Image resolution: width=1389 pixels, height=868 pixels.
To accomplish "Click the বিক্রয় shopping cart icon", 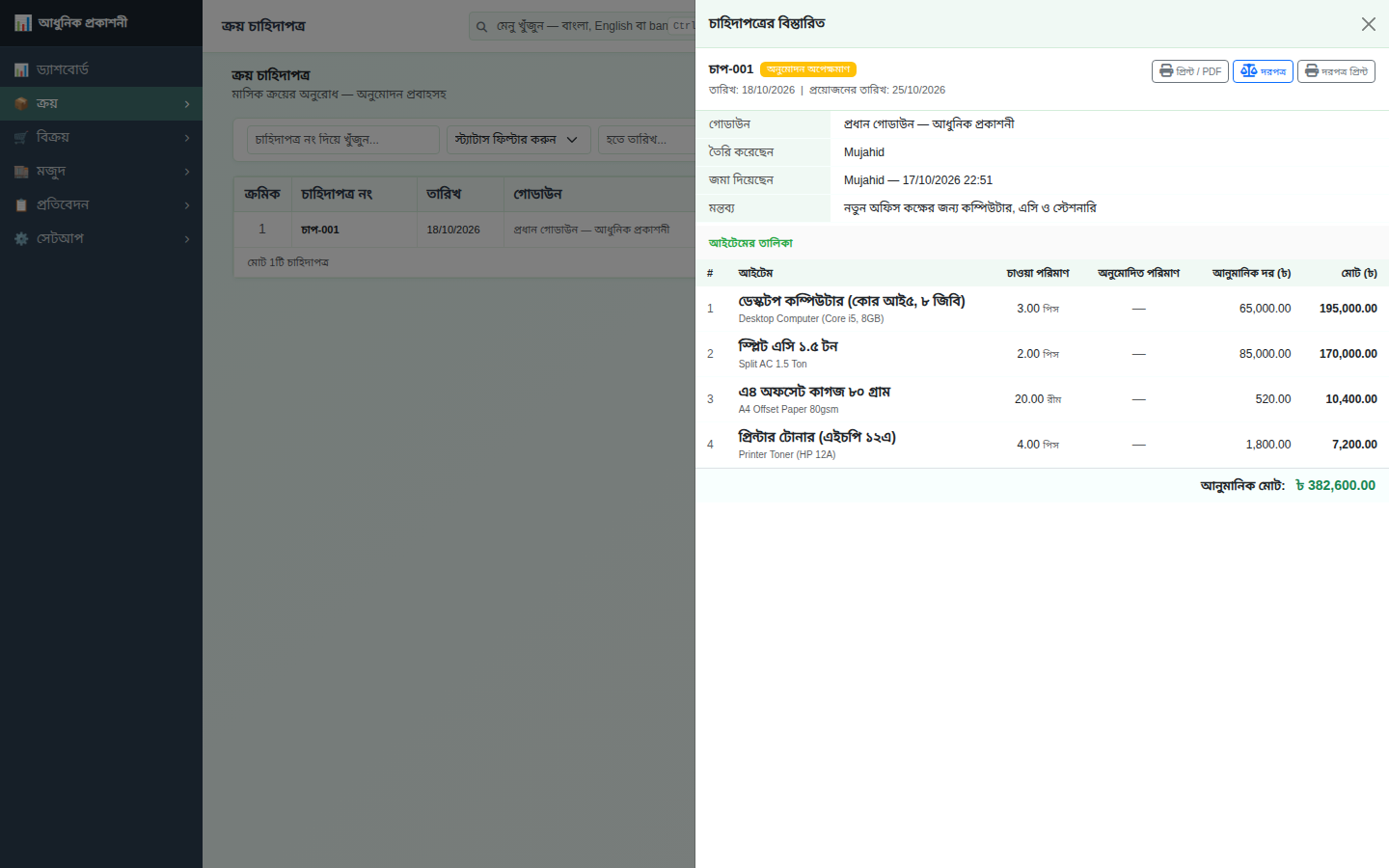I will [21, 137].
